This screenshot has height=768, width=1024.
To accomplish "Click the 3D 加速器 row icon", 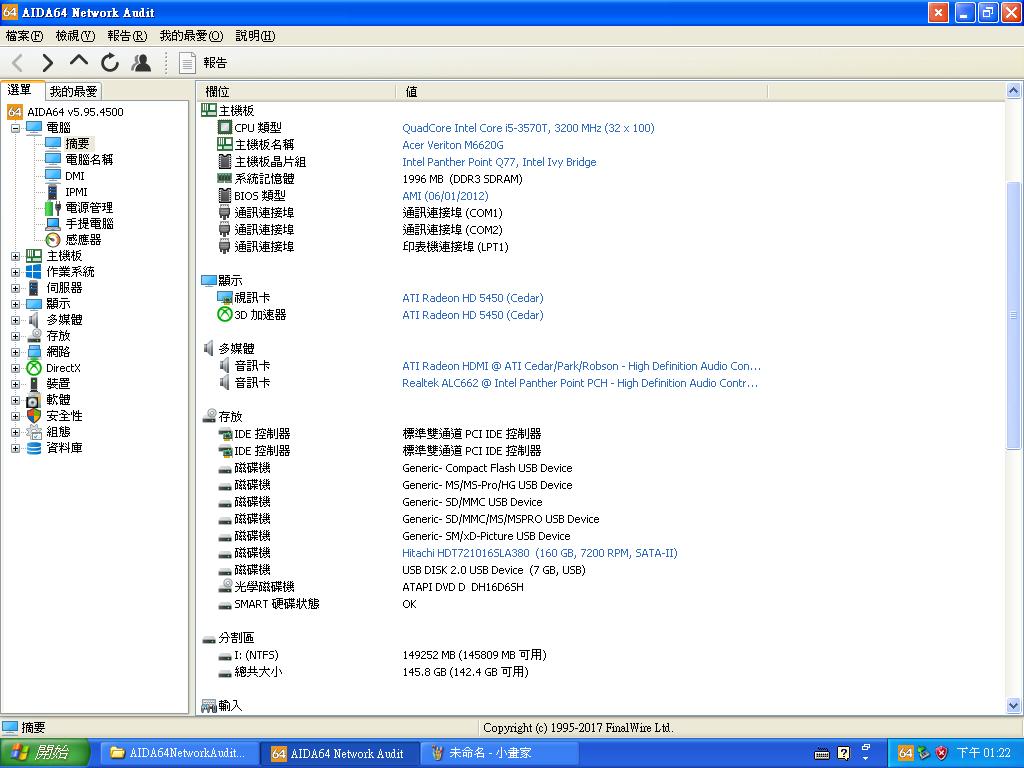I will 225,315.
